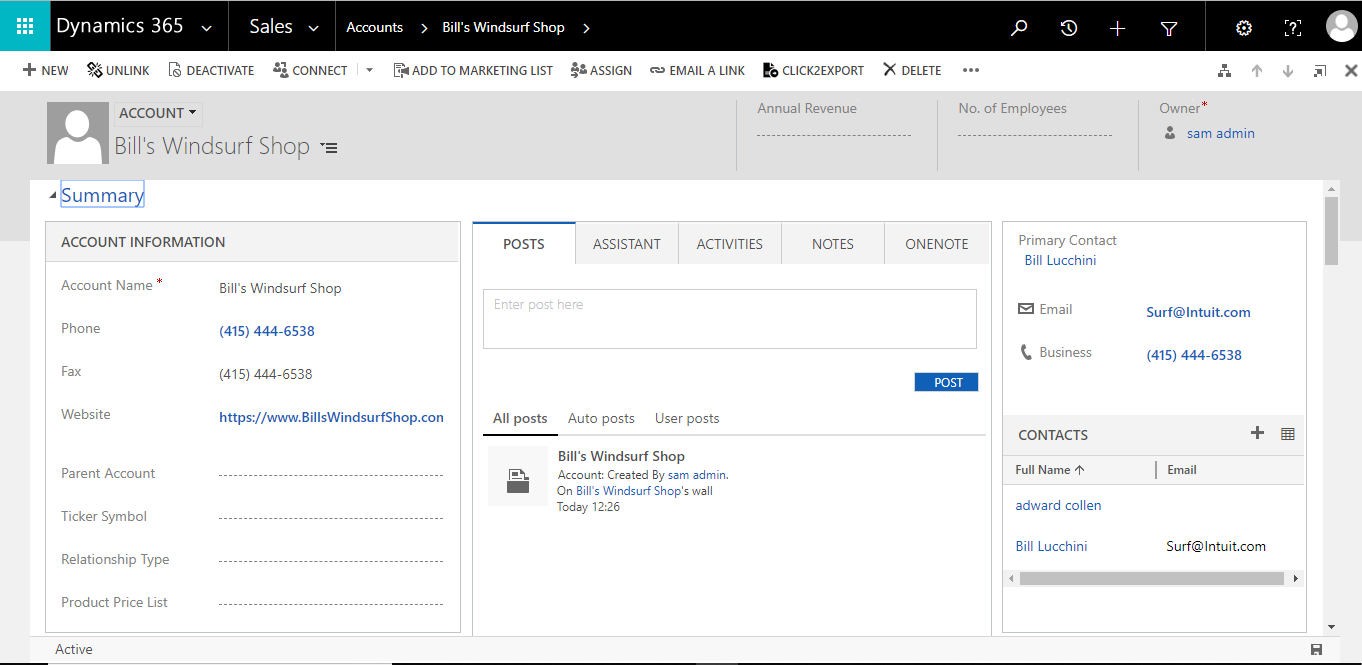Open the sam admin owner link
The height and width of the screenshot is (665, 1362).
point(1220,133)
